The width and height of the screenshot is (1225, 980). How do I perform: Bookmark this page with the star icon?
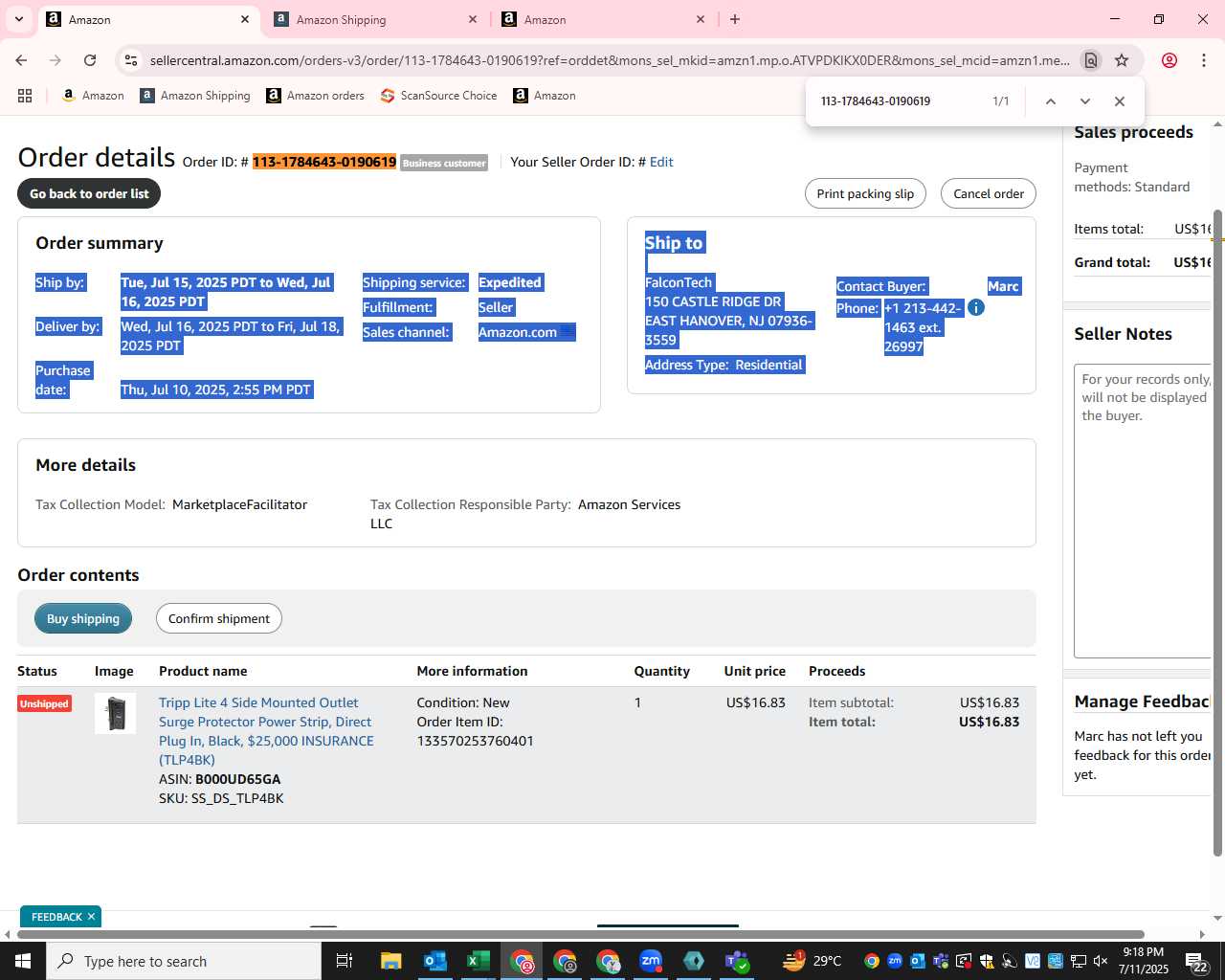pyautogui.click(x=1122, y=60)
